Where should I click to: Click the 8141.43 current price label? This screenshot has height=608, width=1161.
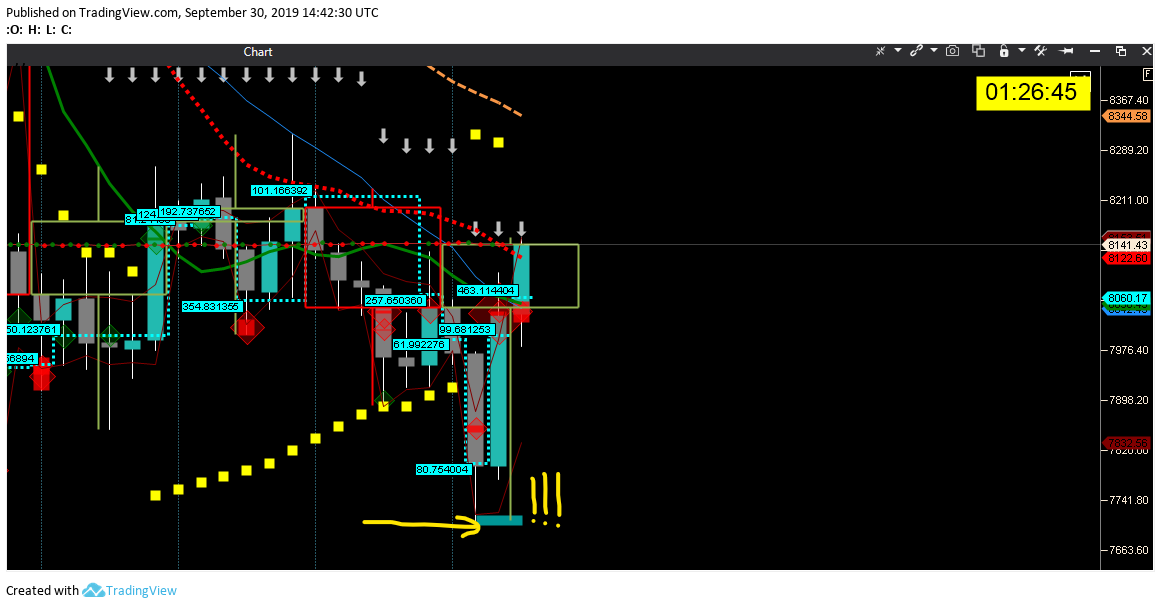tap(1127, 245)
